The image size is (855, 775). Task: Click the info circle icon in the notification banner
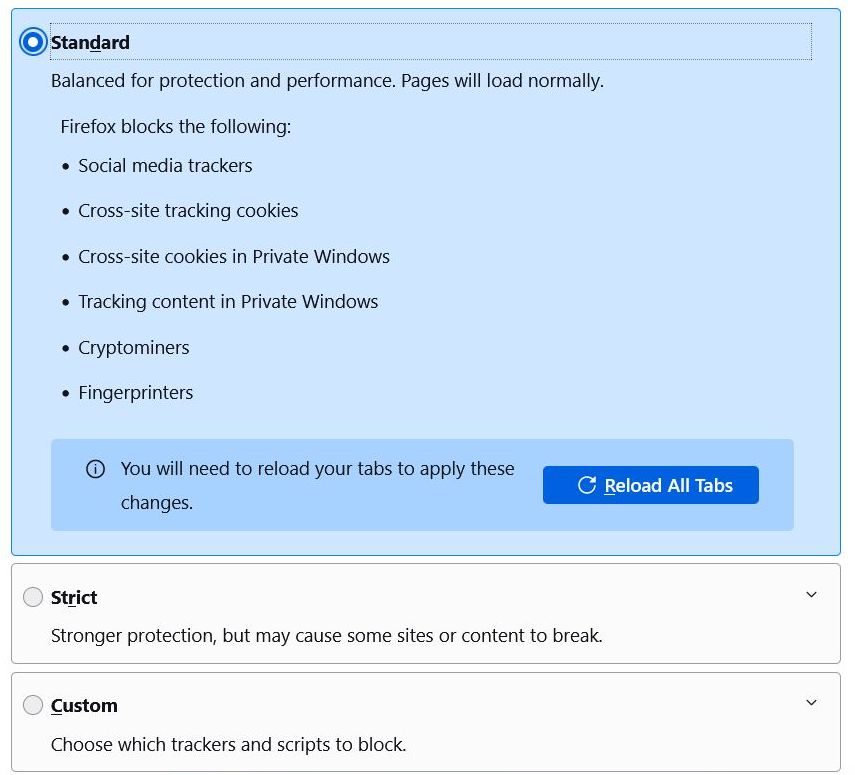pyautogui.click(x=95, y=468)
